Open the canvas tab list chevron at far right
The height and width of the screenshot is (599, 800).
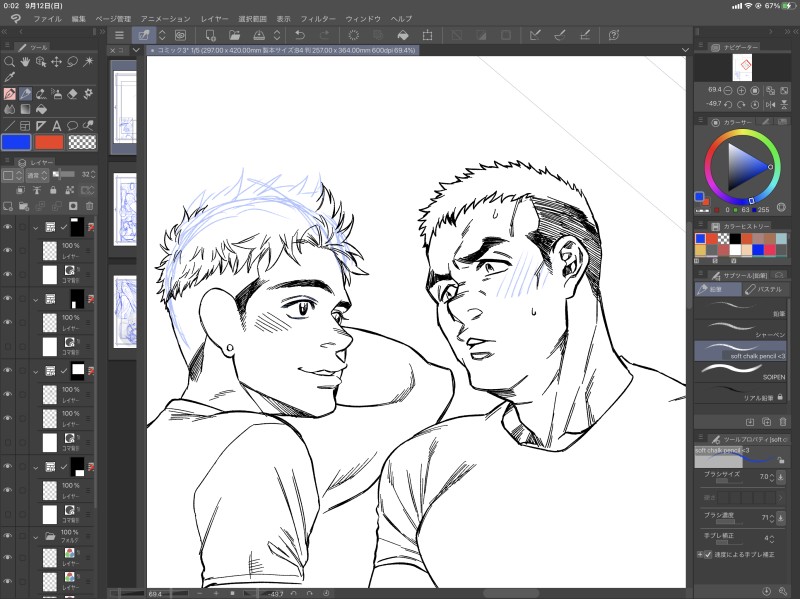click(x=685, y=50)
